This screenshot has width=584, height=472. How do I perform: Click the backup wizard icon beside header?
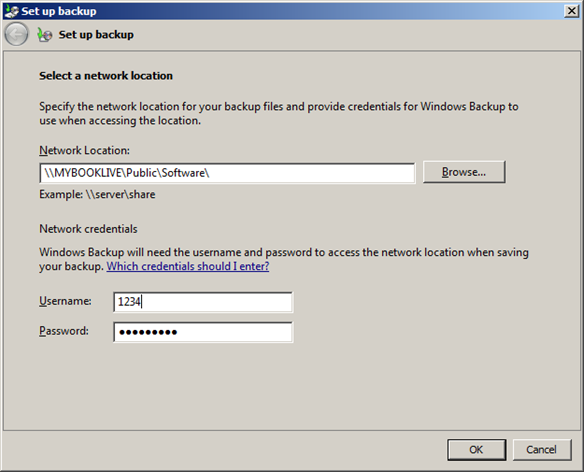tap(45, 35)
